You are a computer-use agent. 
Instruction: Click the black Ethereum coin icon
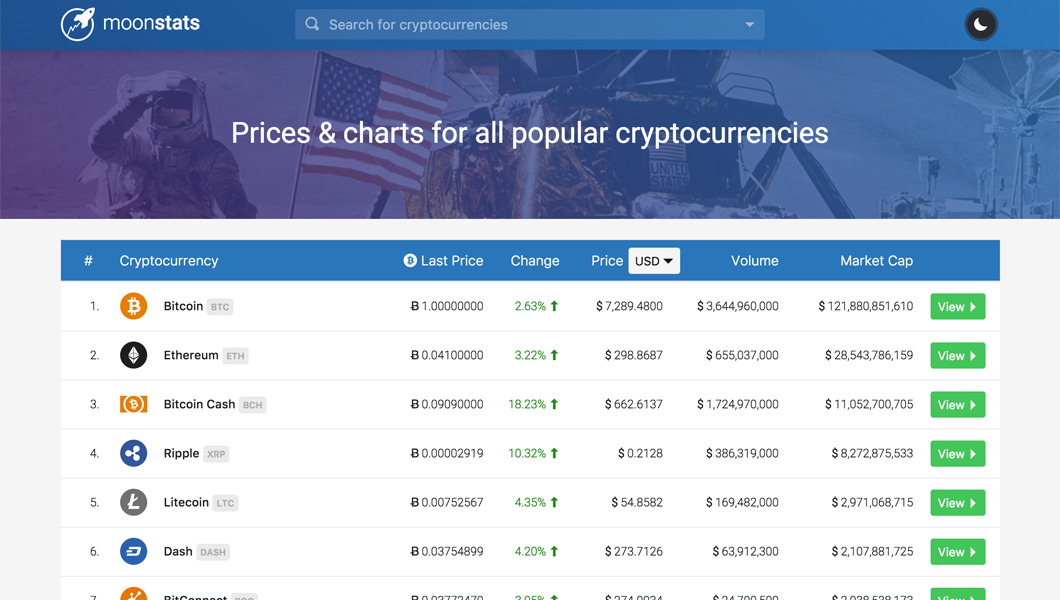133,355
